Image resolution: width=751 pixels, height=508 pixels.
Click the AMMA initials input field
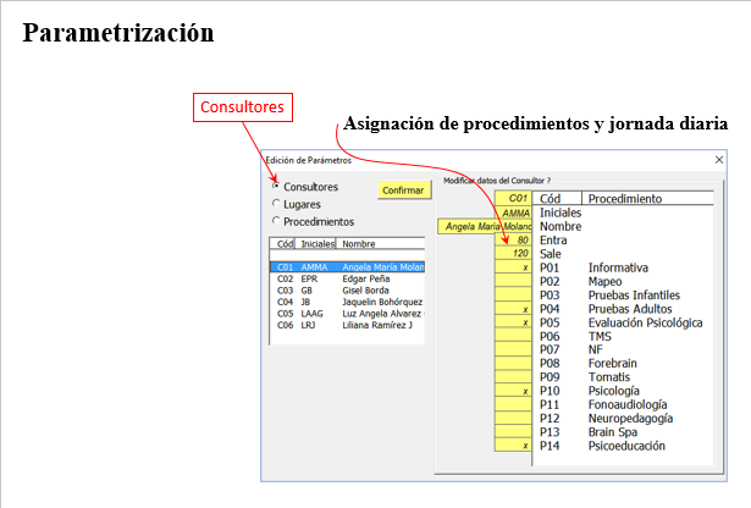click(x=513, y=213)
